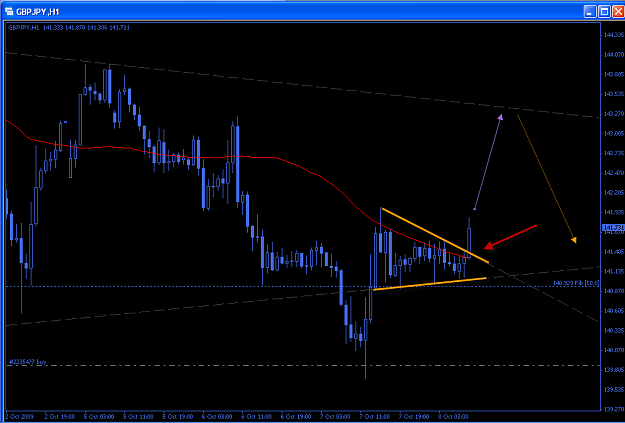
Task: Click the 140.605 price axis label
Action: tap(614, 311)
